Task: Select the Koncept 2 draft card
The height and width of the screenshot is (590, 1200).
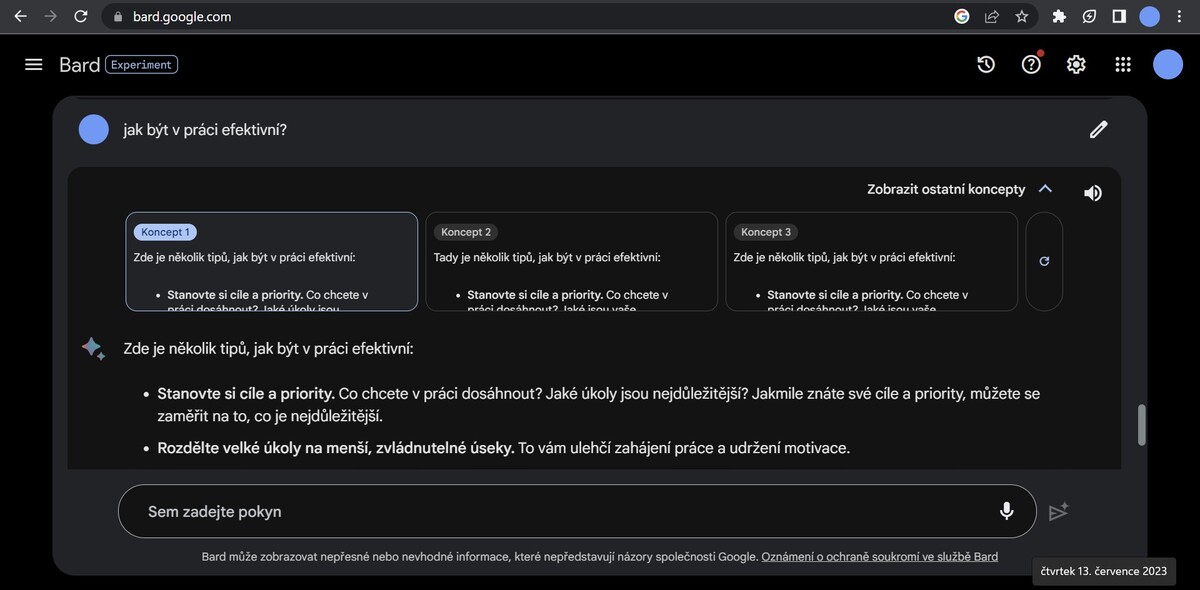Action: click(572, 262)
